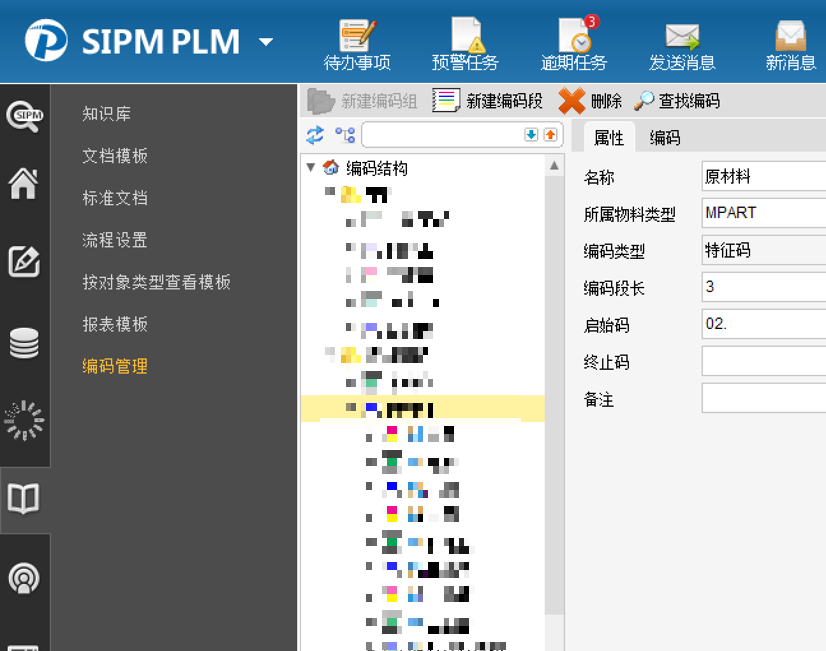This screenshot has height=651, width=826.
Task: Click 新建编码组 toolbar button
Action: coord(362,101)
